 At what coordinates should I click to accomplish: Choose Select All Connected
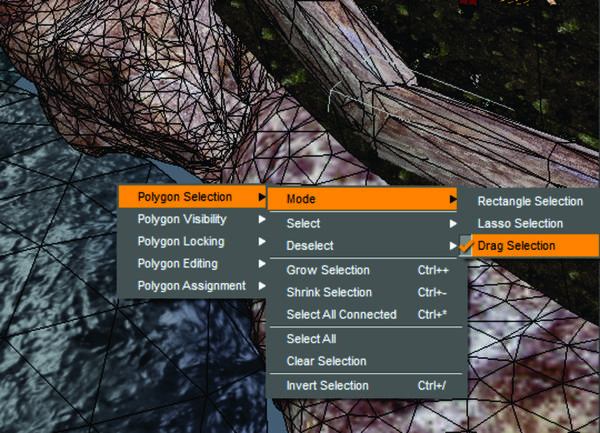pos(366,314)
